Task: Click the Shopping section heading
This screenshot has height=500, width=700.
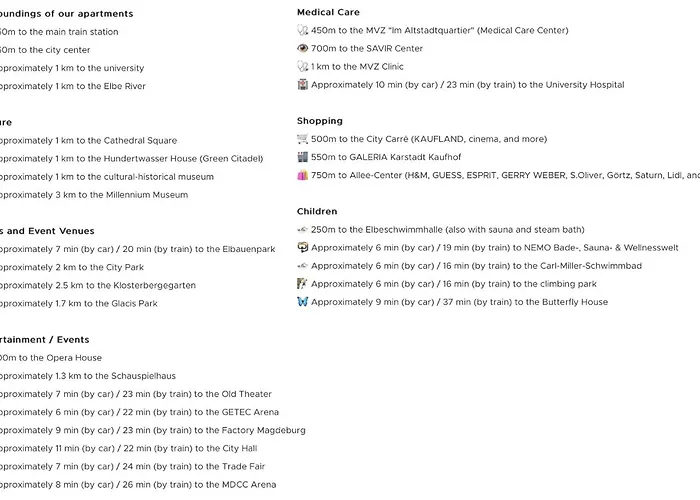Action: 320,121
